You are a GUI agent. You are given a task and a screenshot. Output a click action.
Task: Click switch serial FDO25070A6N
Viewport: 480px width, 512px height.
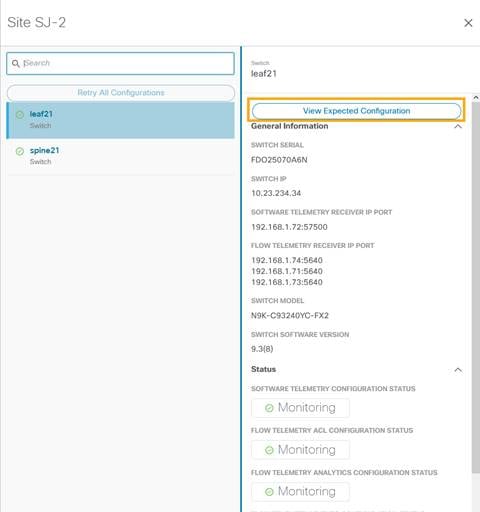[x=279, y=160]
